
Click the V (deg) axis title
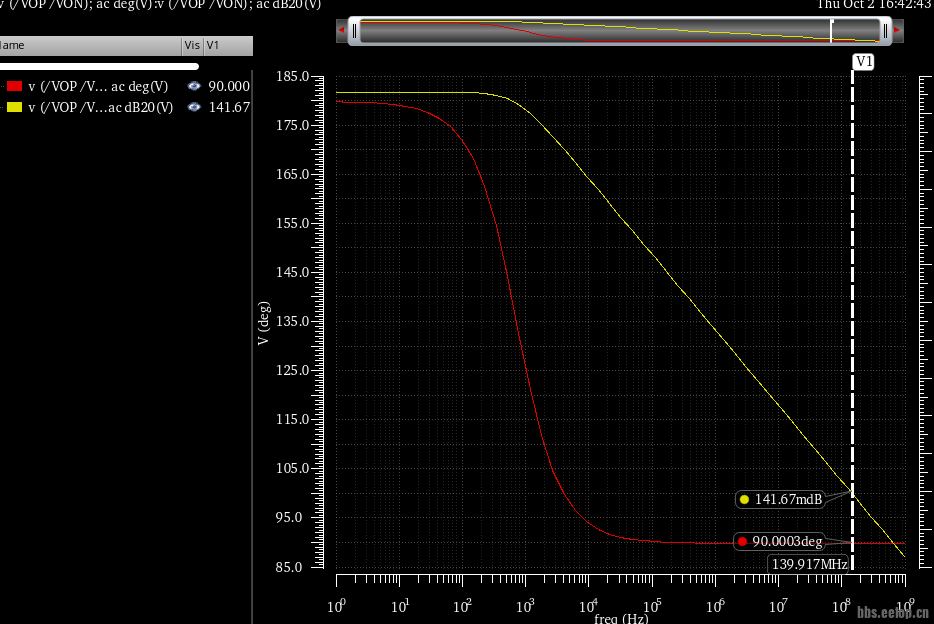pos(263,323)
